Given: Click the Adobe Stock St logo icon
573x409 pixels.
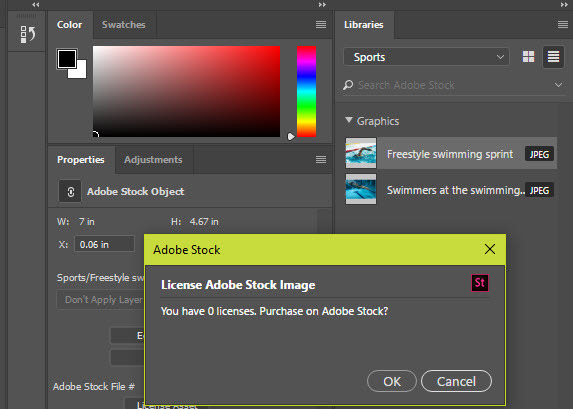Looking at the screenshot, I should click(x=480, y=283).
